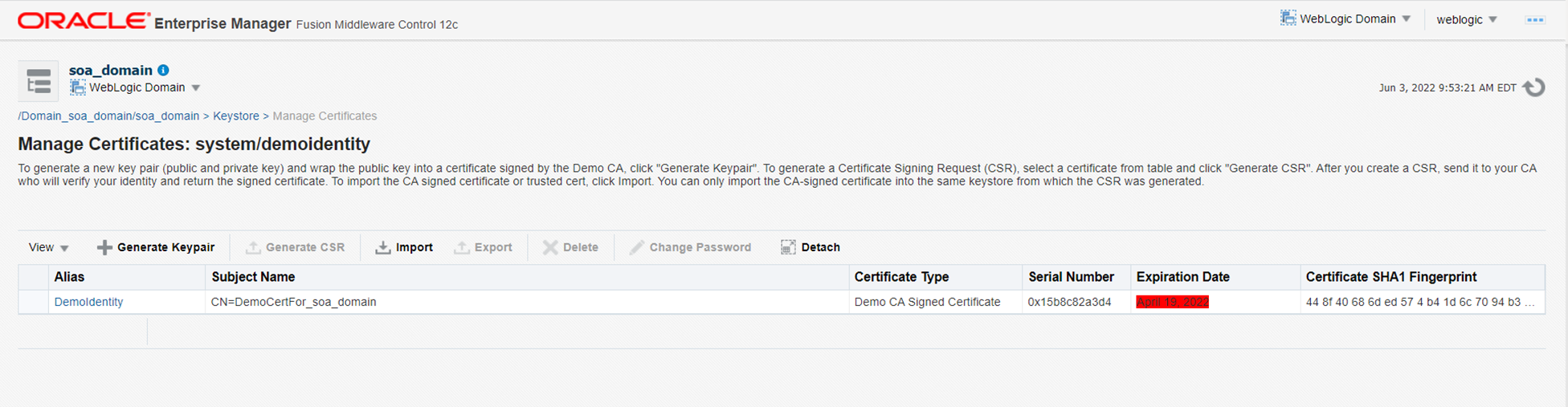Click the Delete certificate button
Image resolution: width=1568 pixels, height=407 pixels.
tap(570, 247)
